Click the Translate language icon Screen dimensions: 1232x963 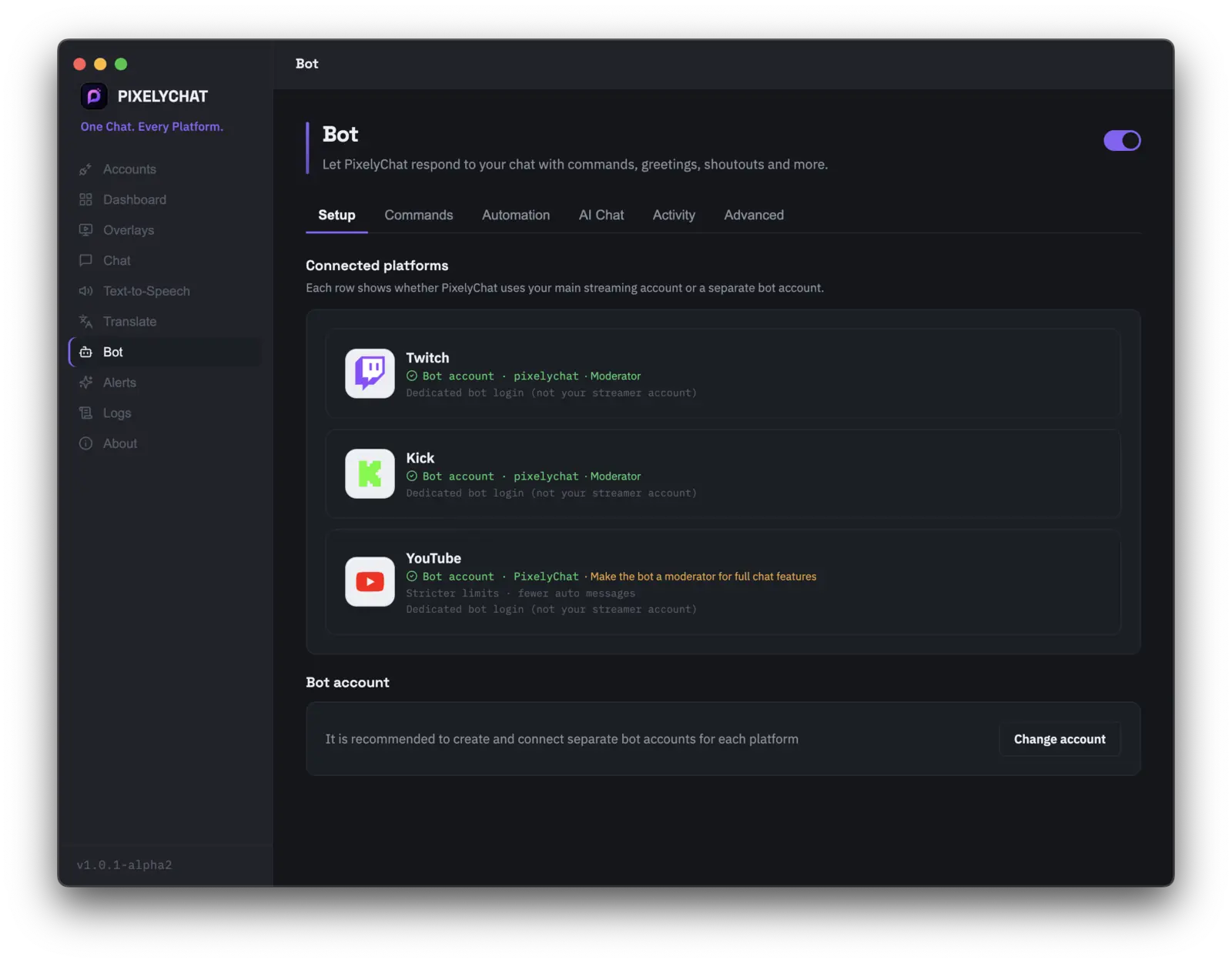click(85, 322)
